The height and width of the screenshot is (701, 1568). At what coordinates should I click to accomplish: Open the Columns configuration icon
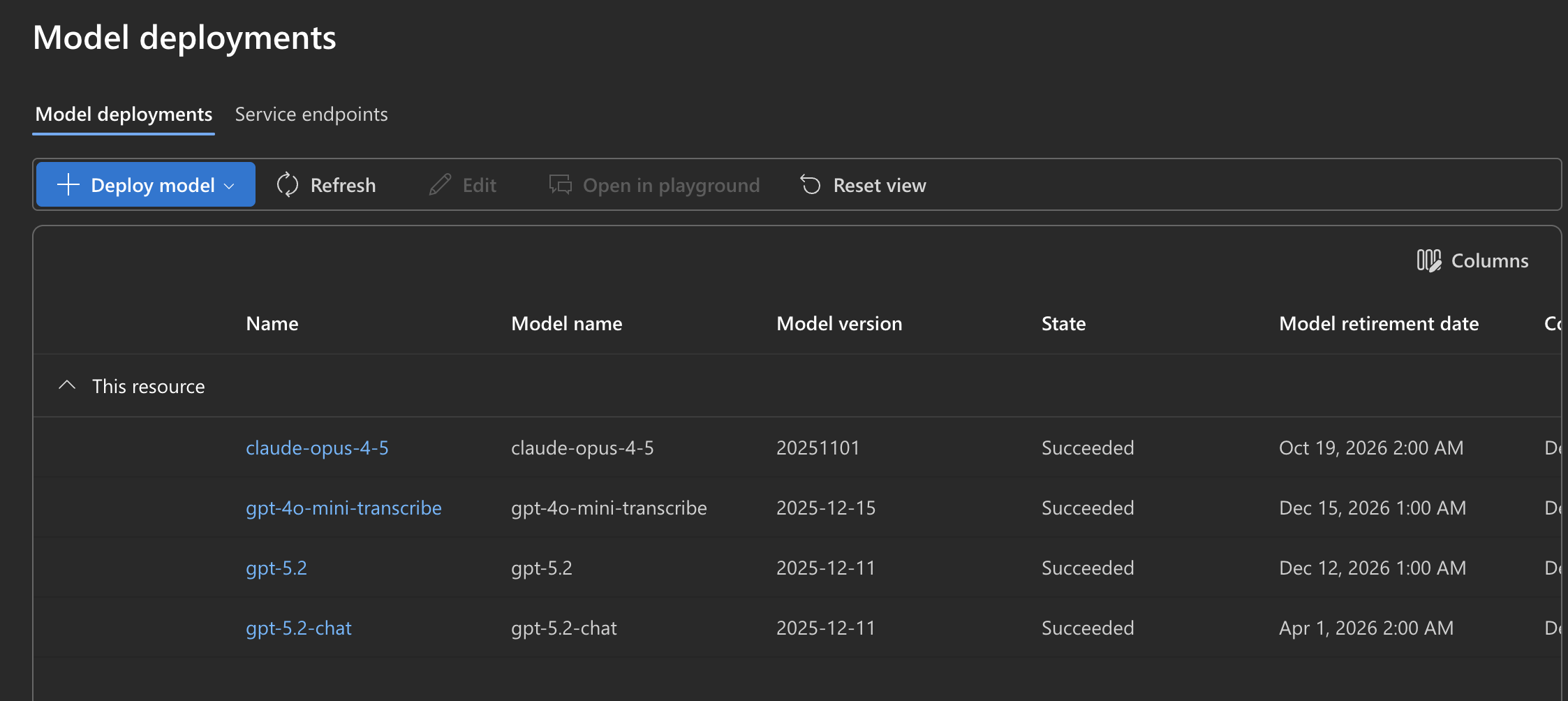pyautogui.click(x=1429, y=260)
